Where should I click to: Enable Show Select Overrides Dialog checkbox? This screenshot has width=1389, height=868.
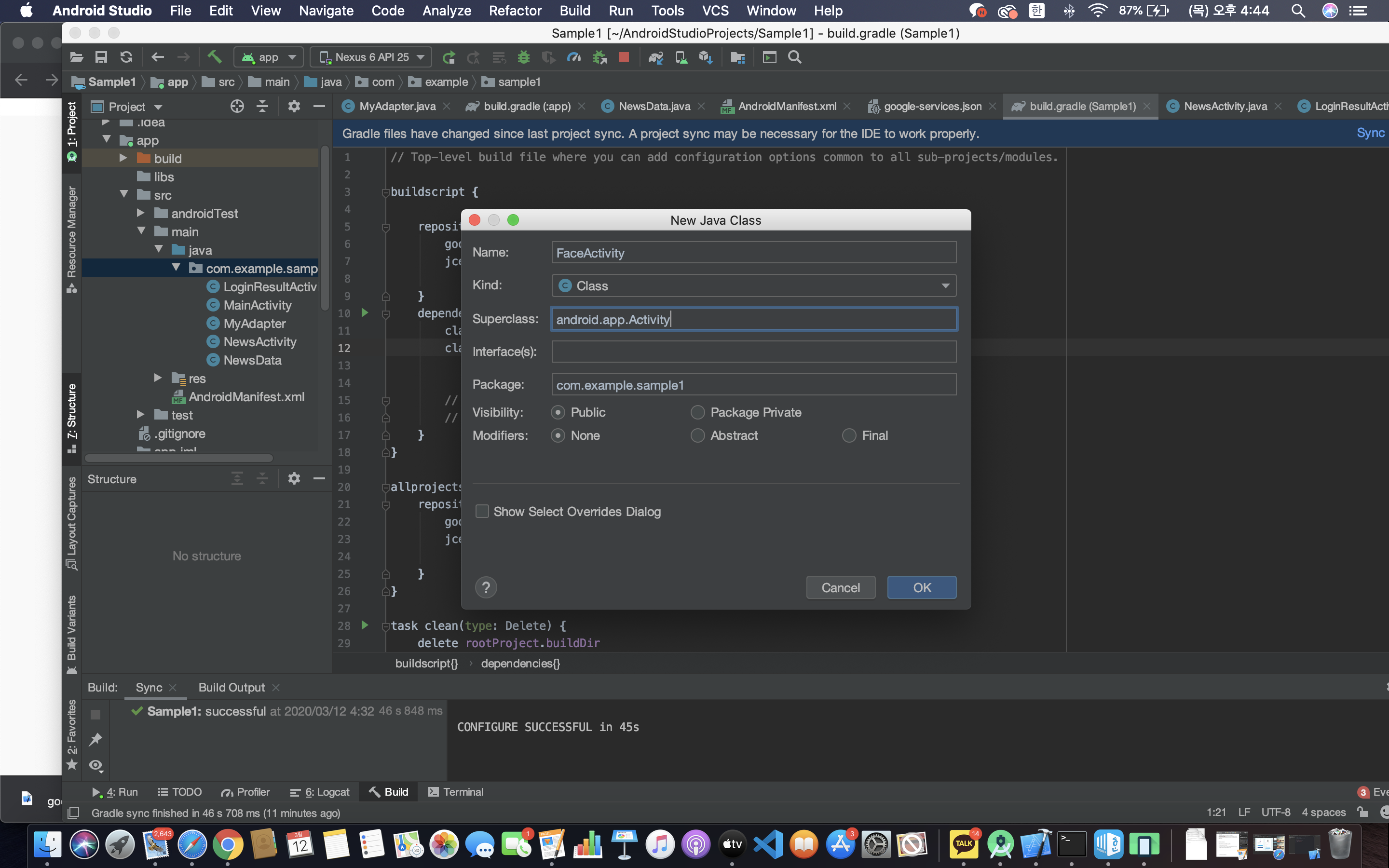pos(482,511)
